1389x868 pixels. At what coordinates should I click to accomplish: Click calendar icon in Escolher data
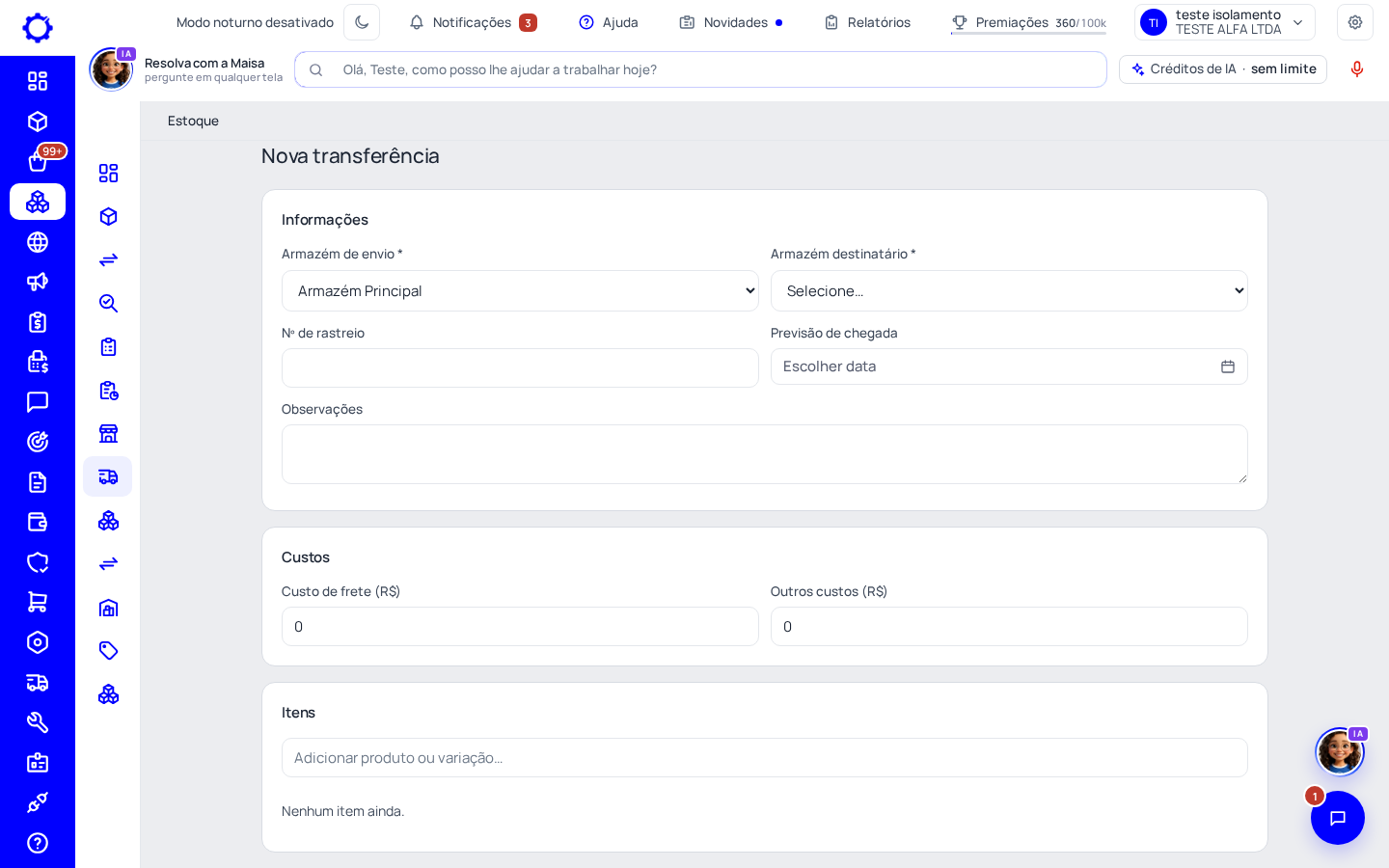[x=1228, y=366]
